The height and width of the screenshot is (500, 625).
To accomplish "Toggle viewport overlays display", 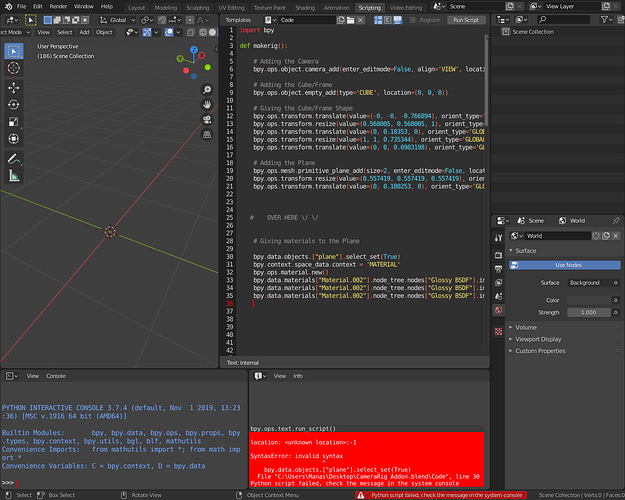I will [169, 32].
